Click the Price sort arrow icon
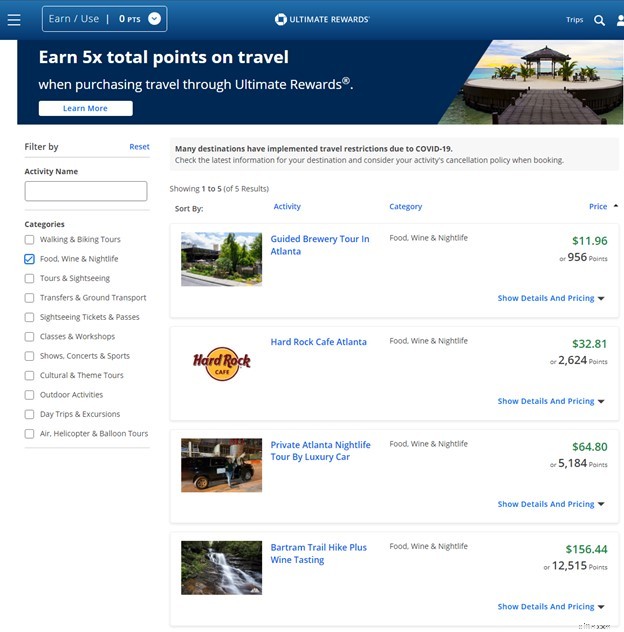 [615, 205]
